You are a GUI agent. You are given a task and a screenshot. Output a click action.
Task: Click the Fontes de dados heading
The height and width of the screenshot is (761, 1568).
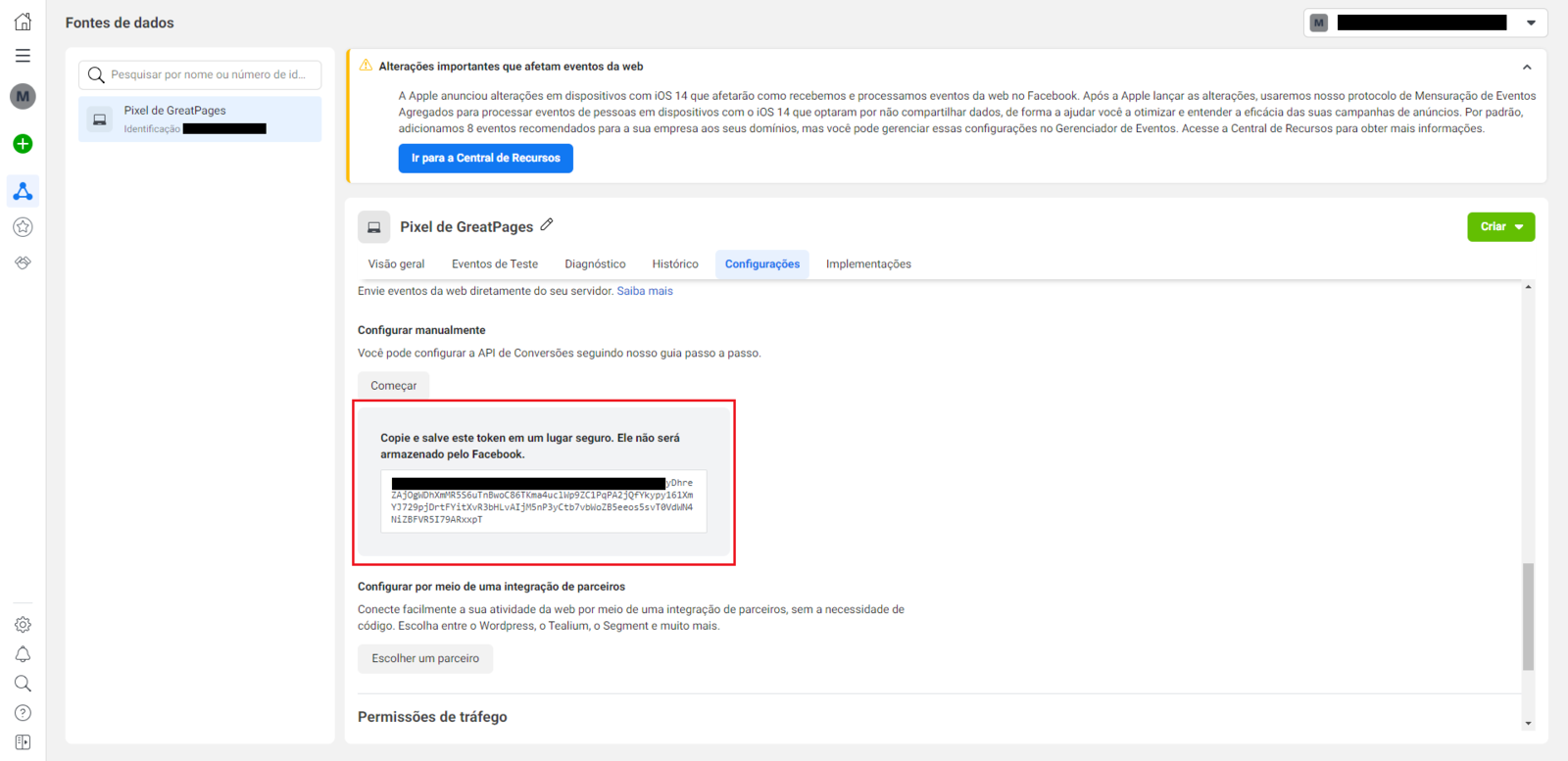coord(120,23)
